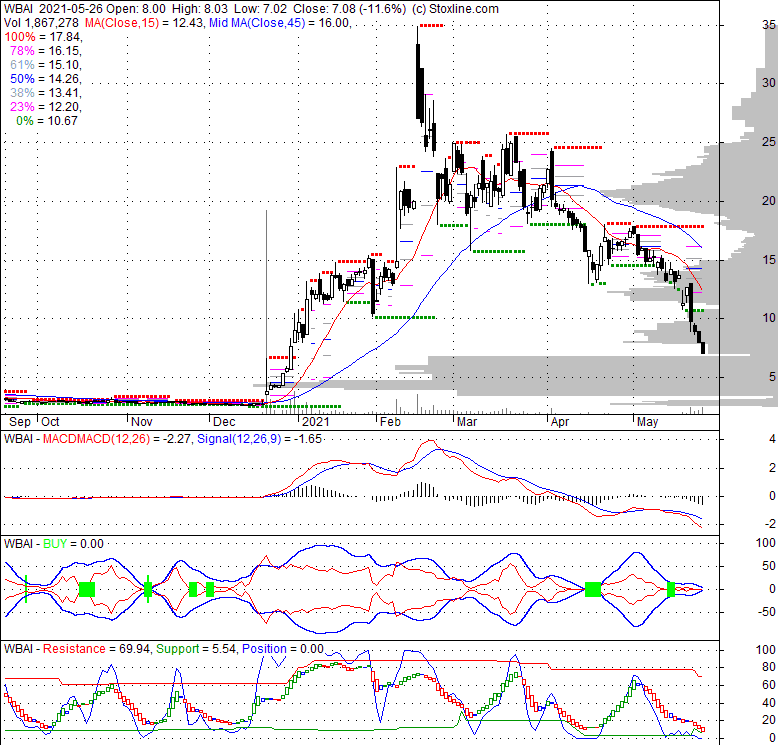Click the 35 price axis label
The width and height of the screenshot is (780, 745).
click(769, 24)
